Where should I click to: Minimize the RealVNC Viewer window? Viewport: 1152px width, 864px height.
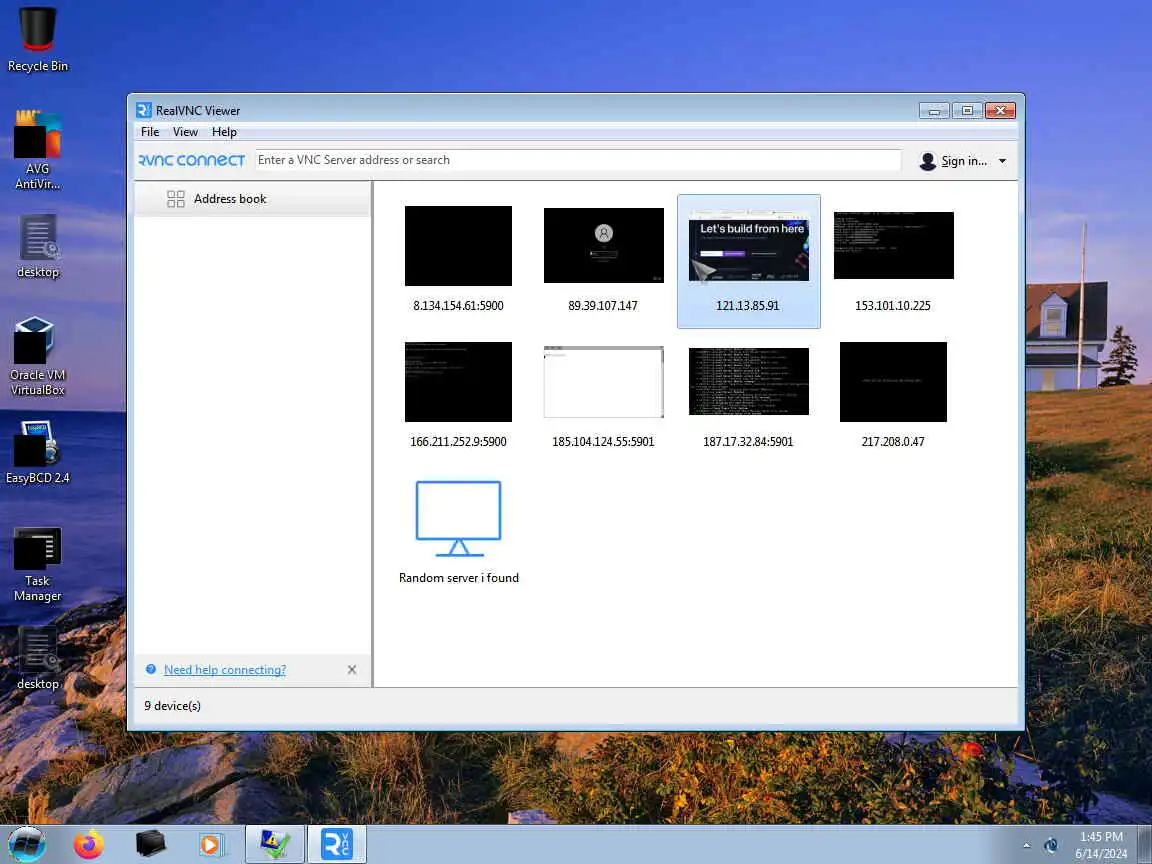pos(934,111)
